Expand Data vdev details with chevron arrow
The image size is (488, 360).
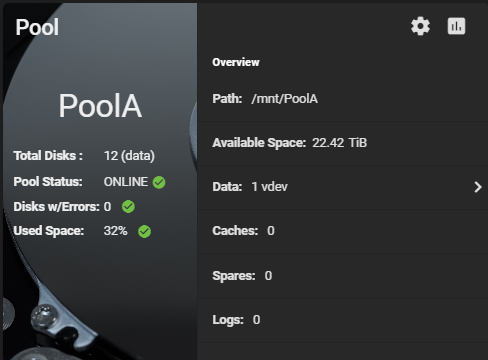point(478,187)
